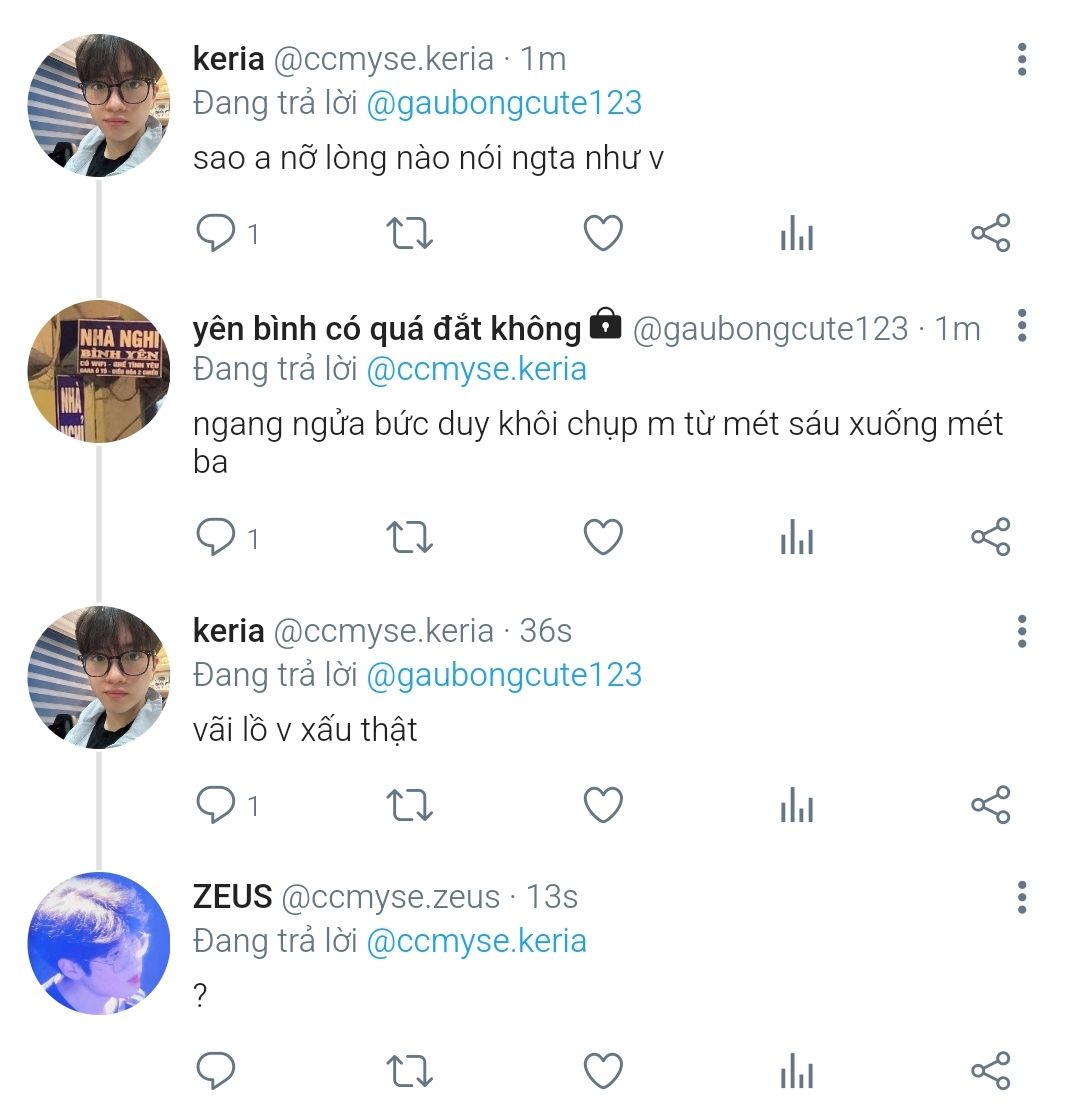This screenshot has width=1080, height=1111.
Task: Click the NHÀ NGHỈ avatar thumbnail
Action: pyautogui.click(x=98, y=371)
